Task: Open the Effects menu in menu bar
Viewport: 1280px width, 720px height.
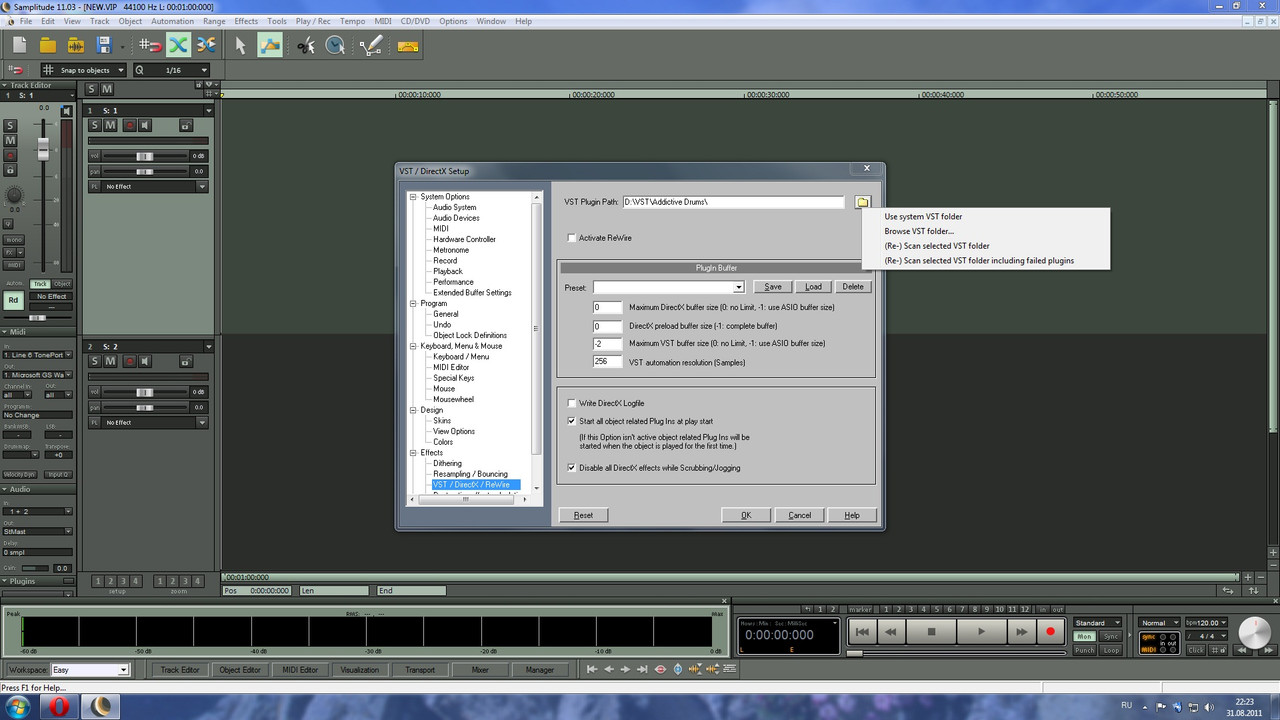Action: [x=246, y=21]
